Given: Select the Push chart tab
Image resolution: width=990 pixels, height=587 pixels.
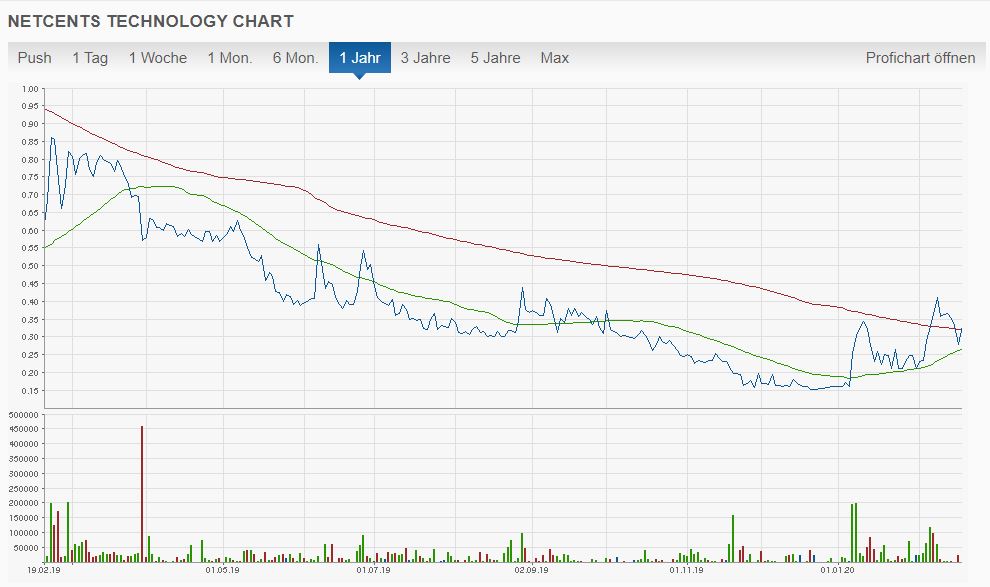Looking at the screenshot, I should (34, 58).
